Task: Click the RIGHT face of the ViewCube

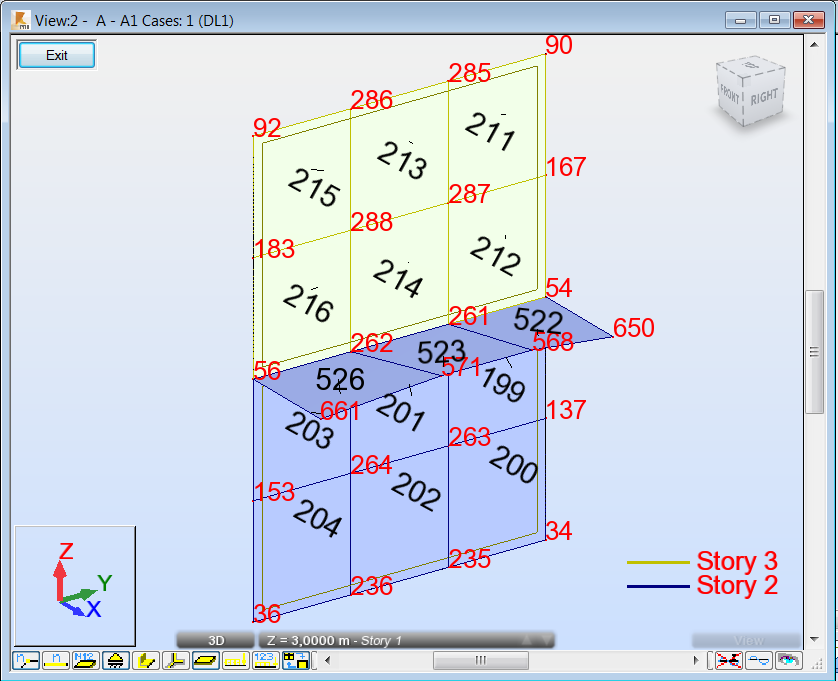Action: coord(765,97)
